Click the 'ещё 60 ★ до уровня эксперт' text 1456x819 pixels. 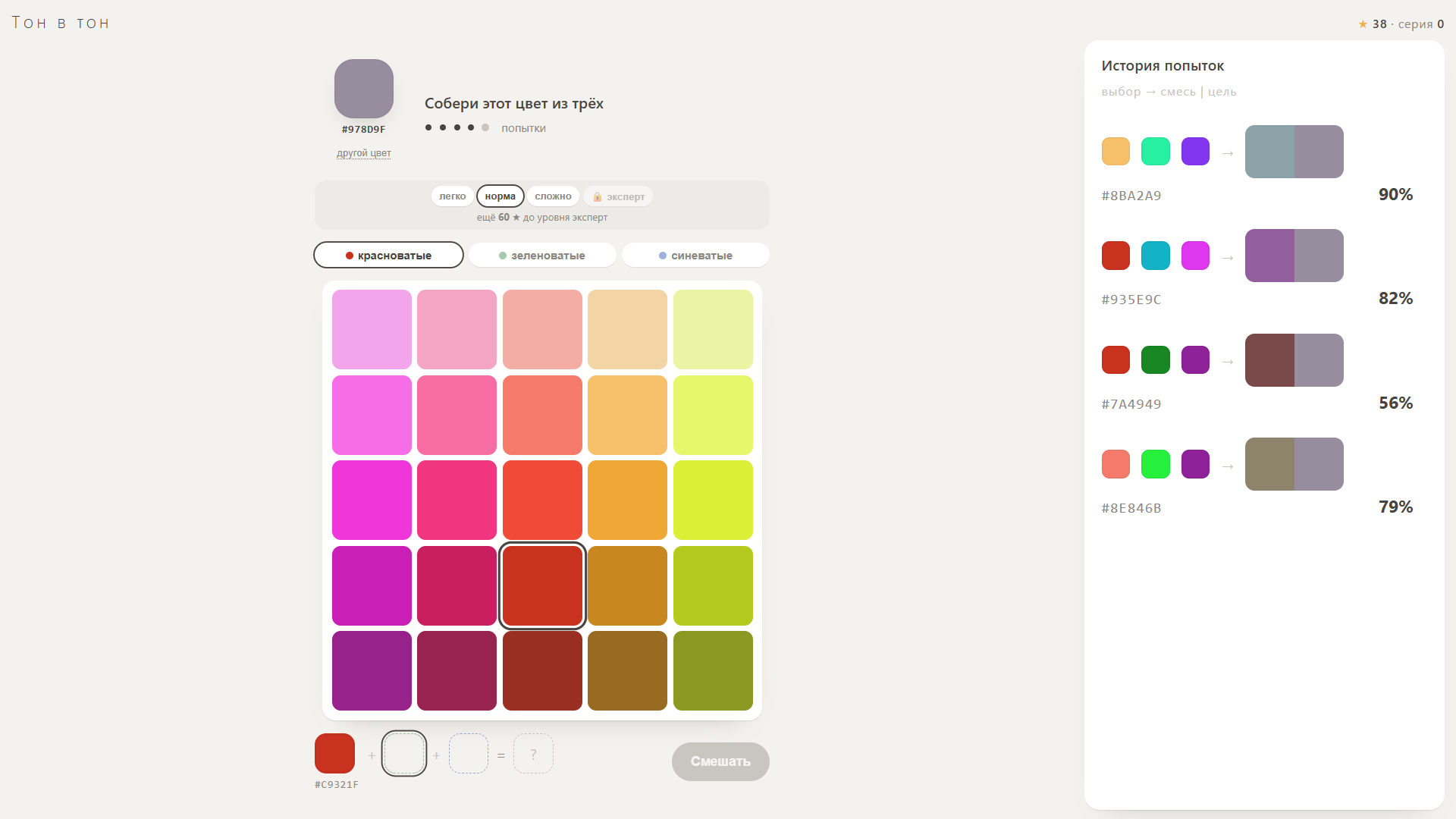coord(542,218)
